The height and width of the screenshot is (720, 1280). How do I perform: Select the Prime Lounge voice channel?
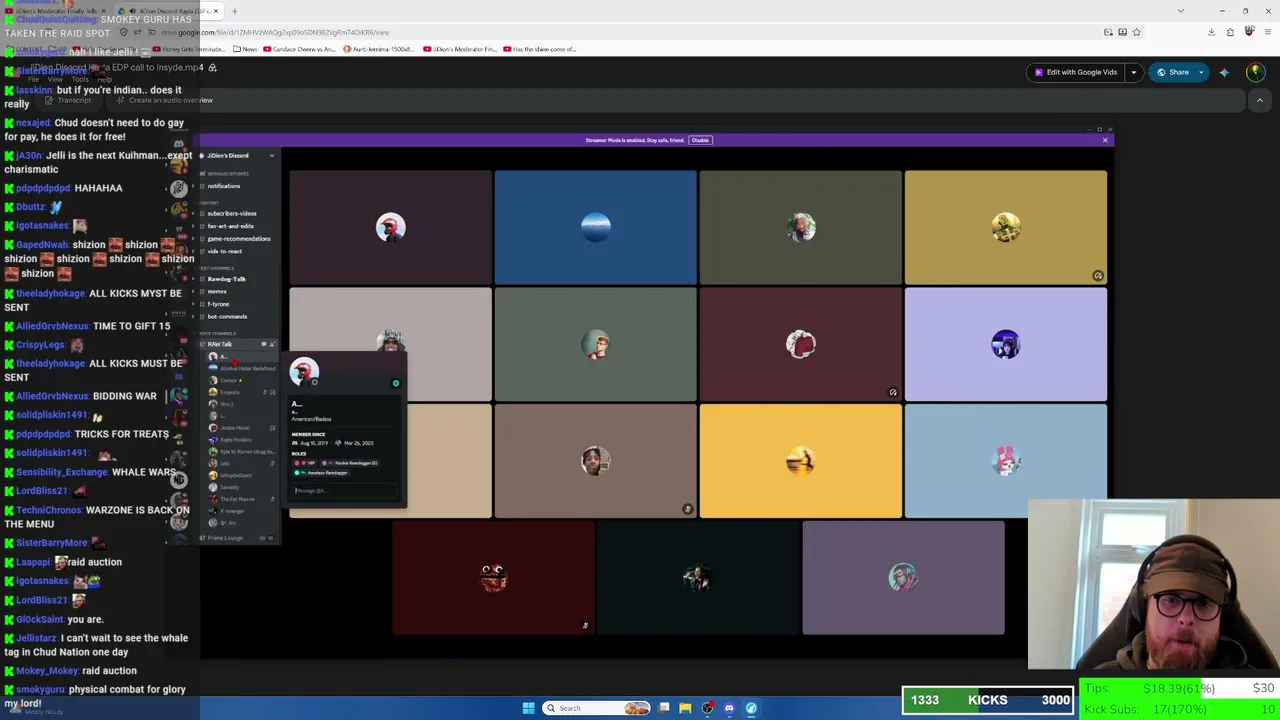(224, 538)
